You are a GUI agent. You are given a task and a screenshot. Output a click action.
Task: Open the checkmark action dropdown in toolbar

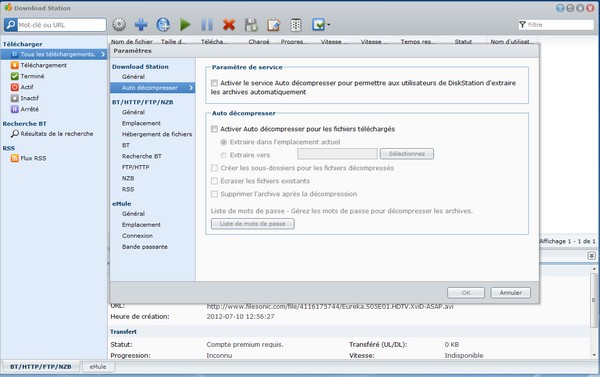pyautogui.click(x=321, y=24)
